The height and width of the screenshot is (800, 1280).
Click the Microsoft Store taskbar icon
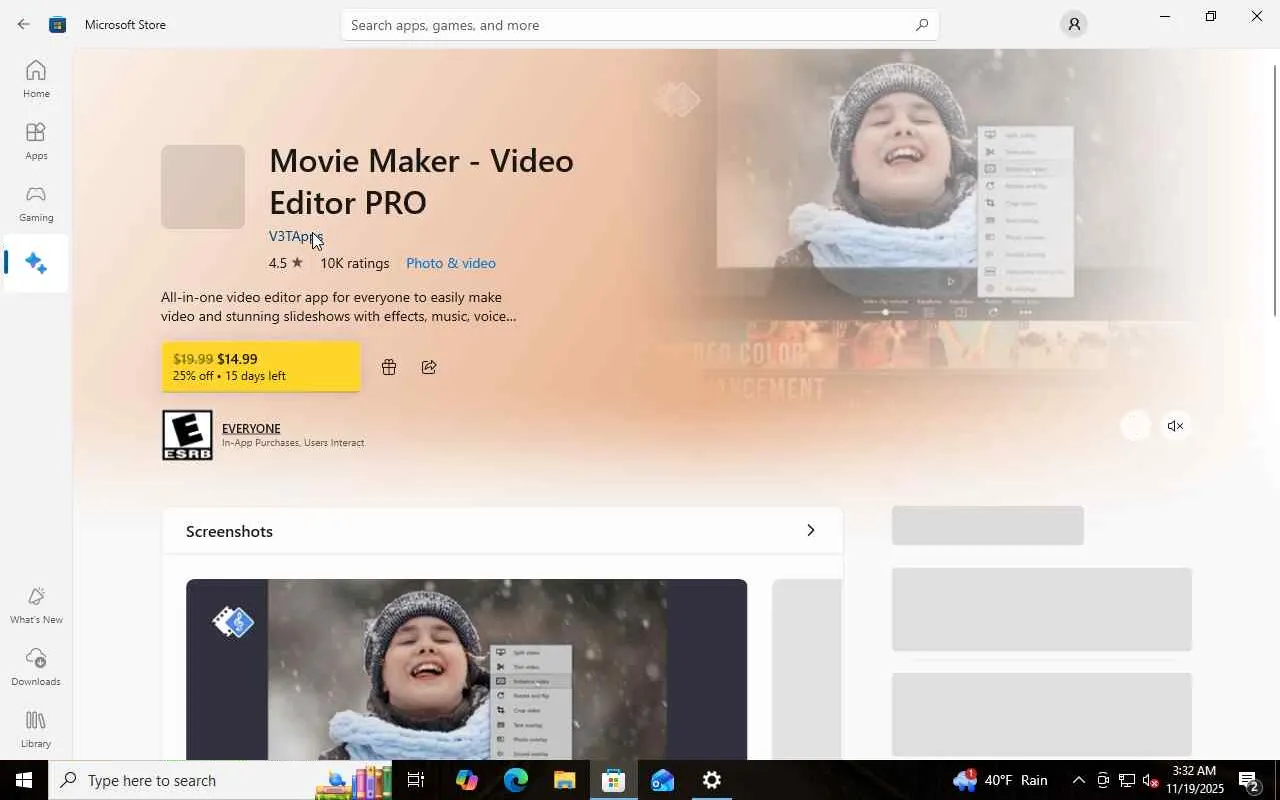point(614,780)
